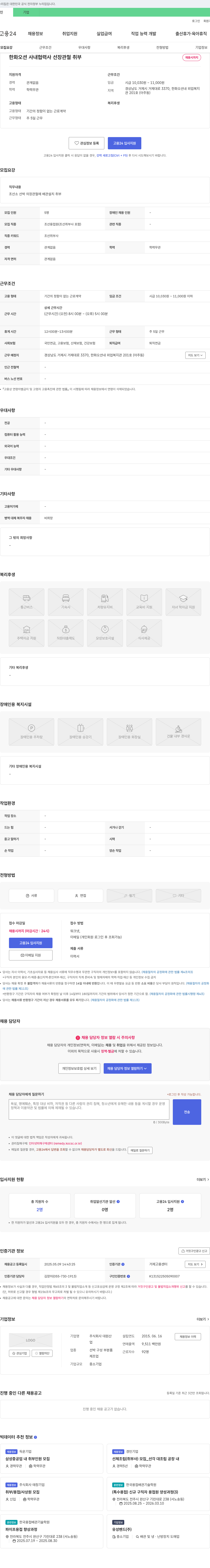
Task: Click the 장애인용 승강기 facility icon
Action: point(80,732)
